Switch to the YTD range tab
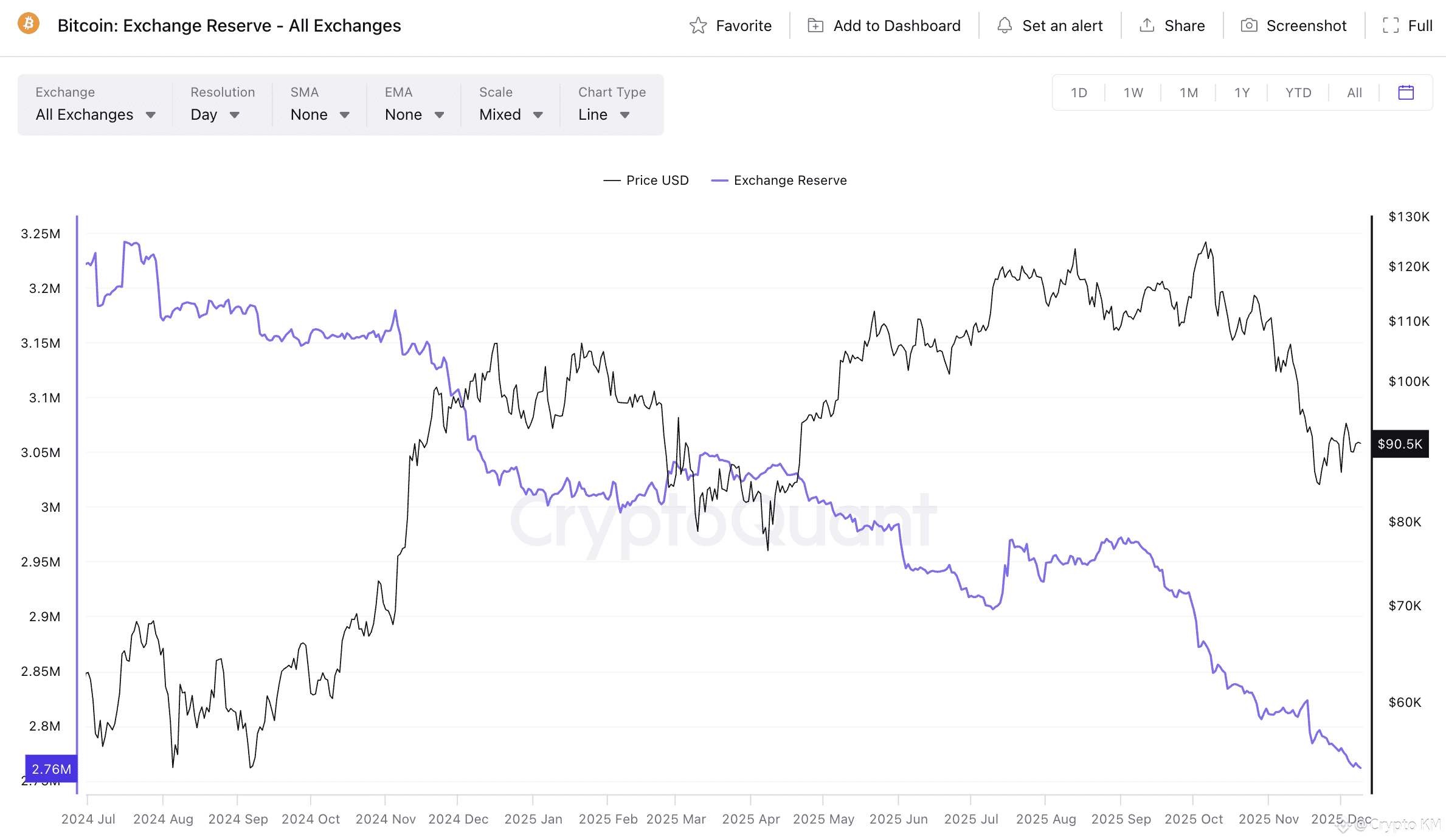Viewport: 1446px width, 840px height. coord(1298,92)
